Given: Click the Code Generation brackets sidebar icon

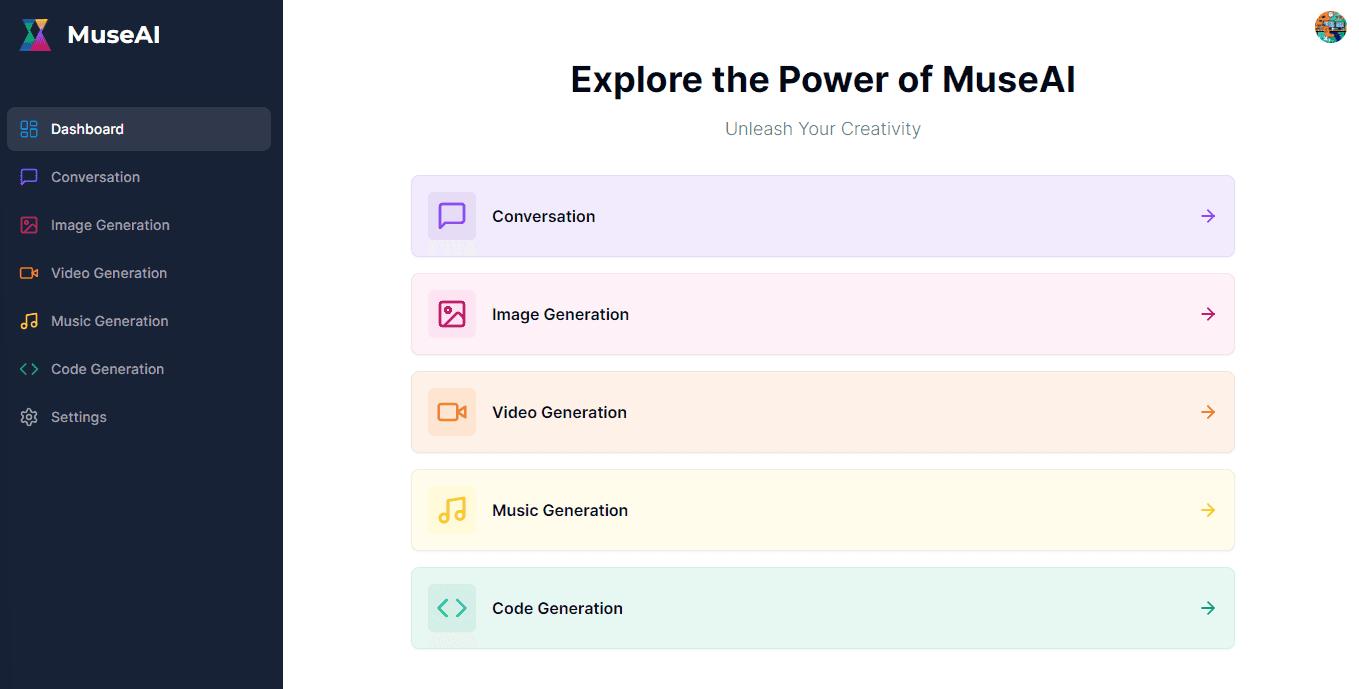Looking at the screenshot, I should point(29,369).
